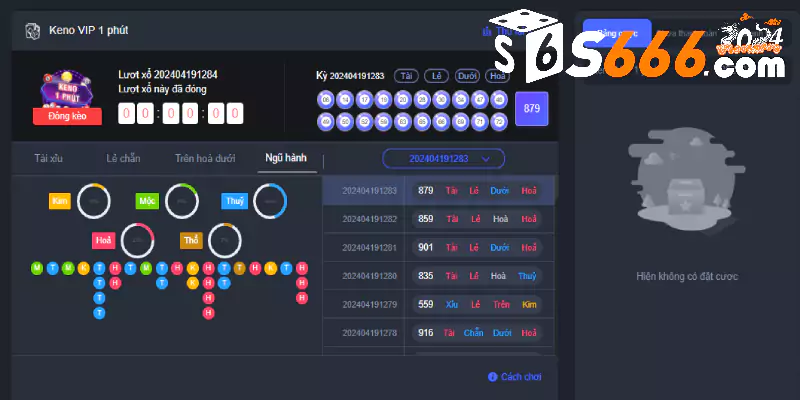Image resolution: width=800 pixels, height=400 pixels.
Task: Click the brown Thổ element badge
Action: click(x=190, y=240)
